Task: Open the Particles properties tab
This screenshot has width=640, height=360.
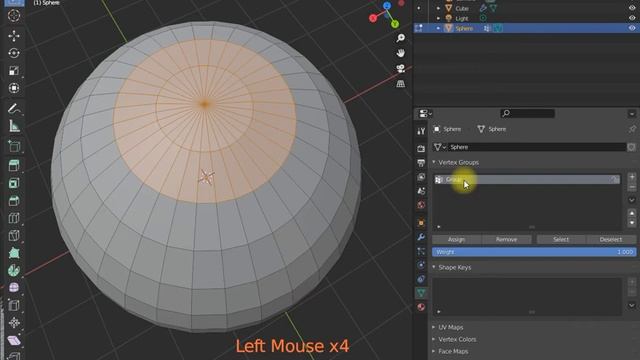Action: click(421, 251)
